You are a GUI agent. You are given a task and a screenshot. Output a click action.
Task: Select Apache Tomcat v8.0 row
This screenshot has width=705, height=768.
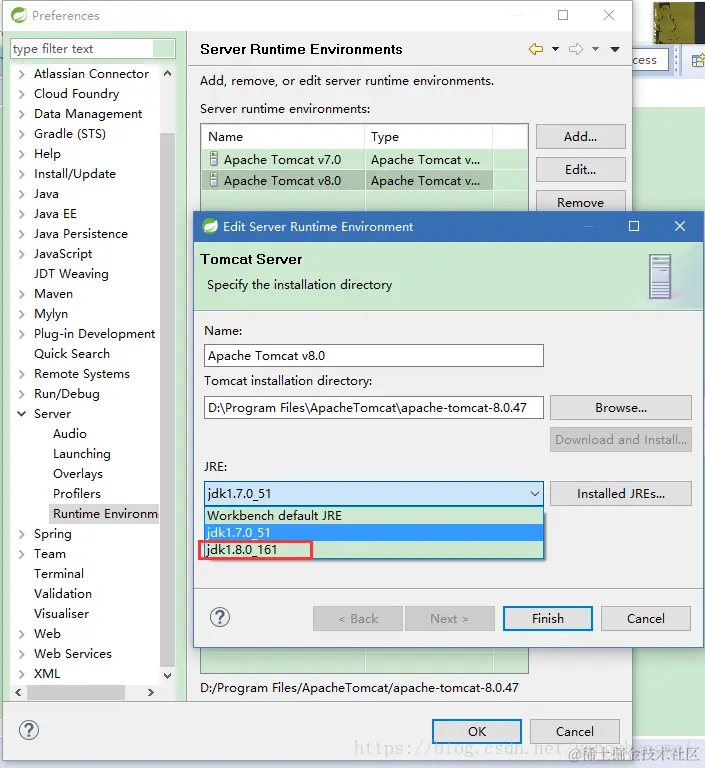click(364, 180)
